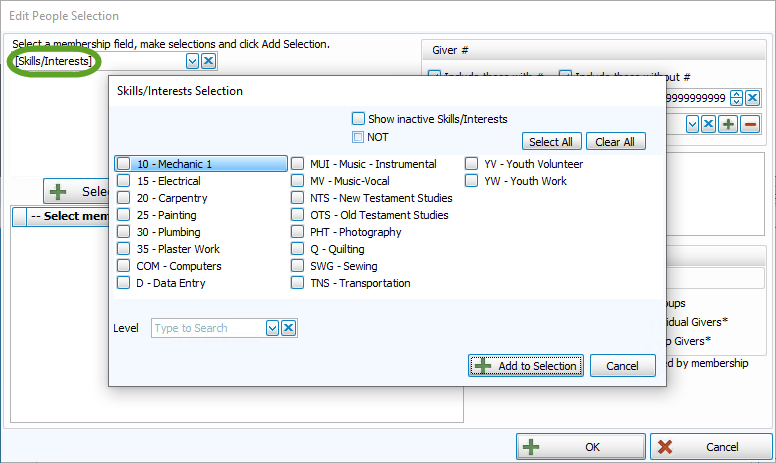Open the Skills/Interests membership field dropdown
The width and height of the screenshot is (776, 463).
[x=192, y=62]
